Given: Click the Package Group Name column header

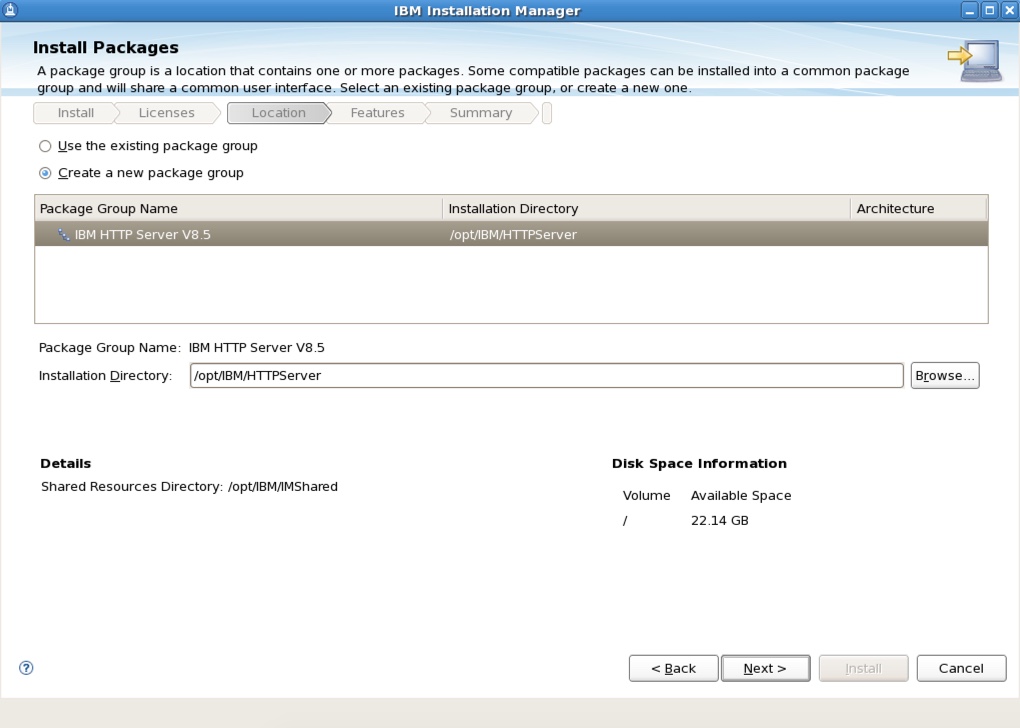Looking at the screenshot, I should (x=238, y=208).
